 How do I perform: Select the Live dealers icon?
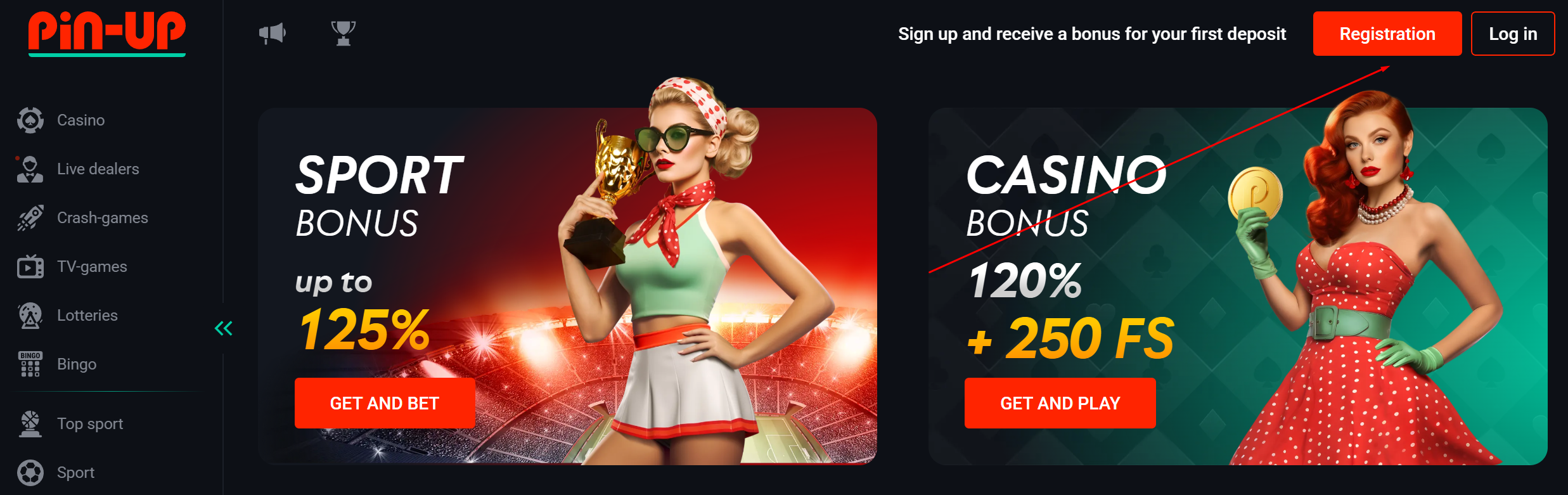coord(30,169)
